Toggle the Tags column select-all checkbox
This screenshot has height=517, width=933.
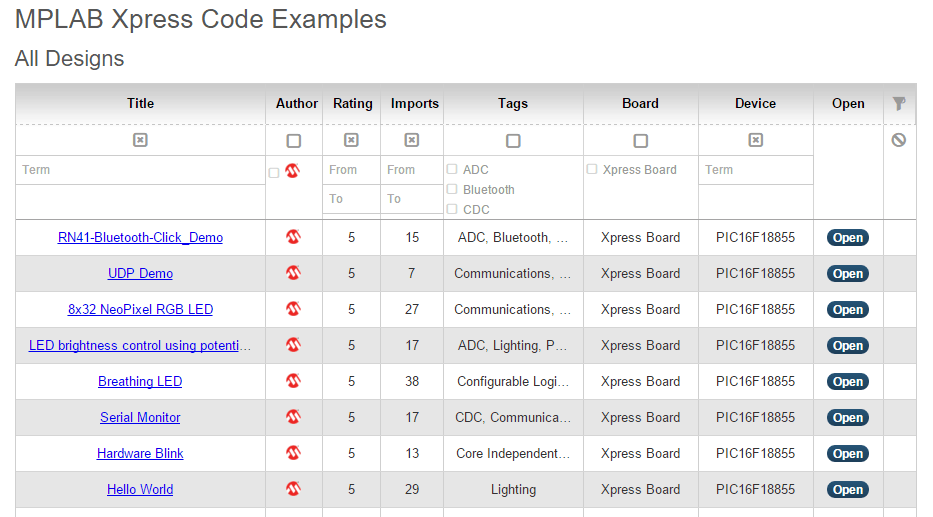pyautogui.click(x=513, y=141)
